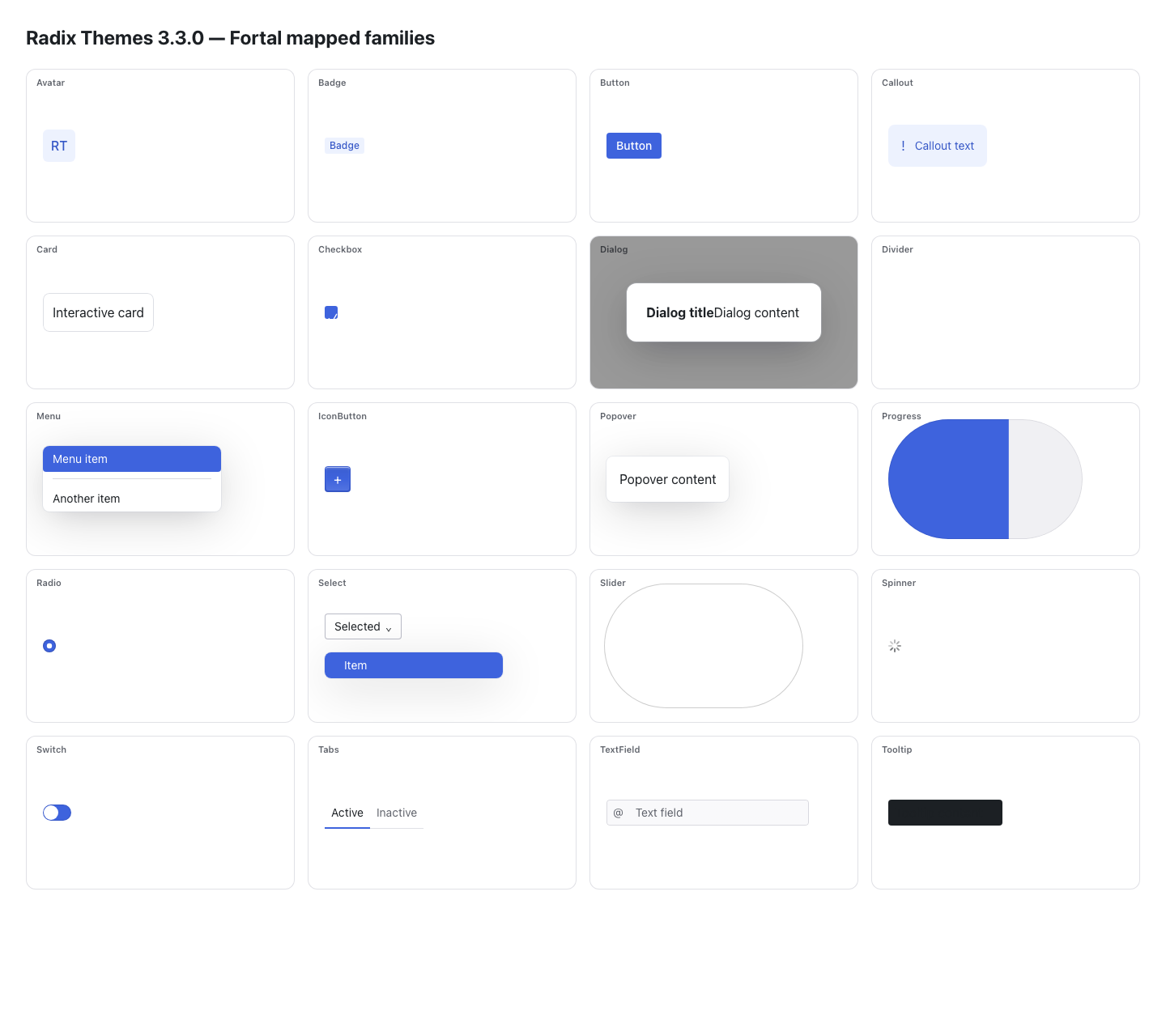Choose Item in the select list
Image resolution: width=1166 pixels, height=1036 pixels.
point(414,665)
